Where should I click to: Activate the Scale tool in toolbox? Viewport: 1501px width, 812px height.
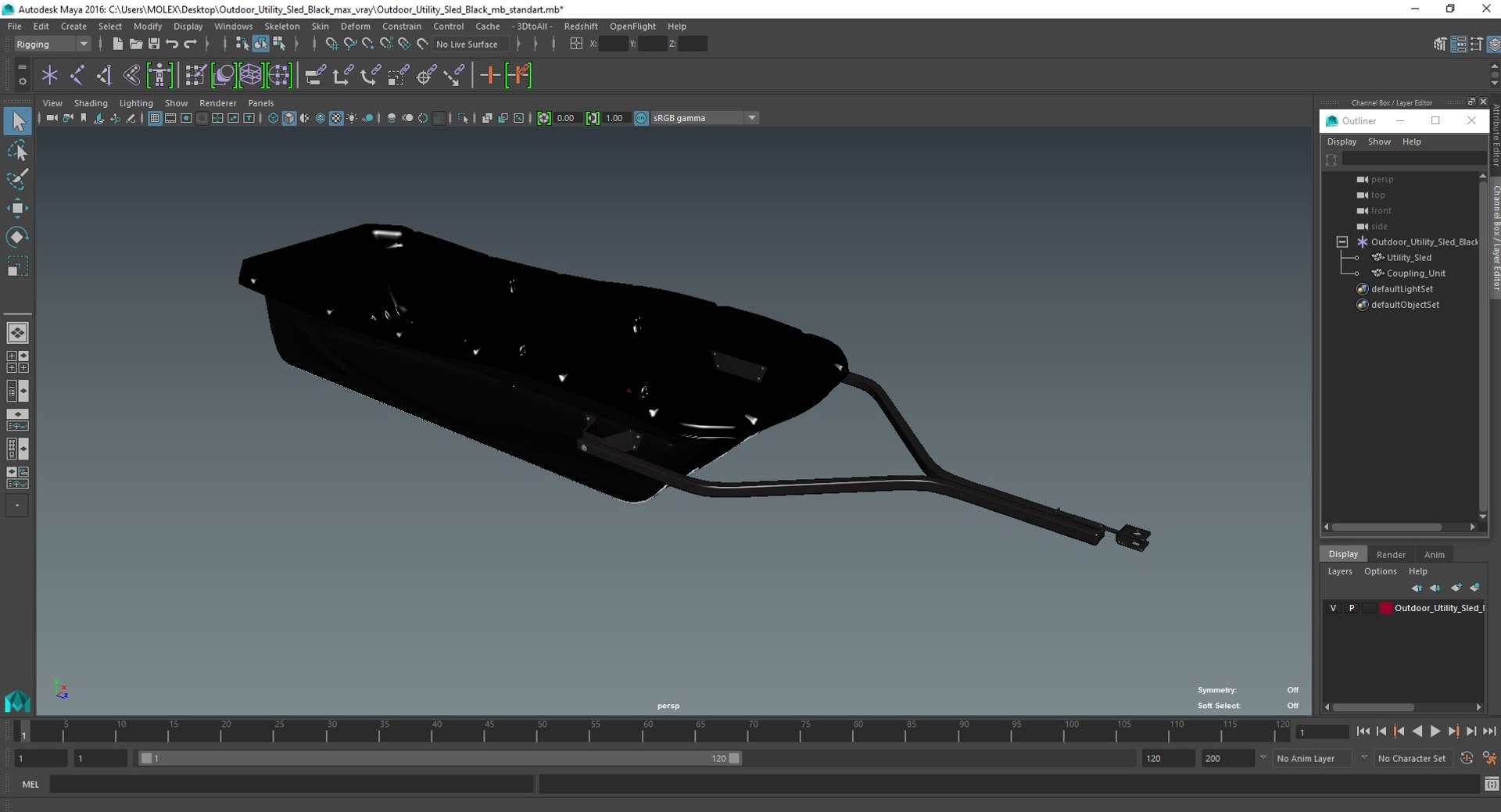point(17,266)
